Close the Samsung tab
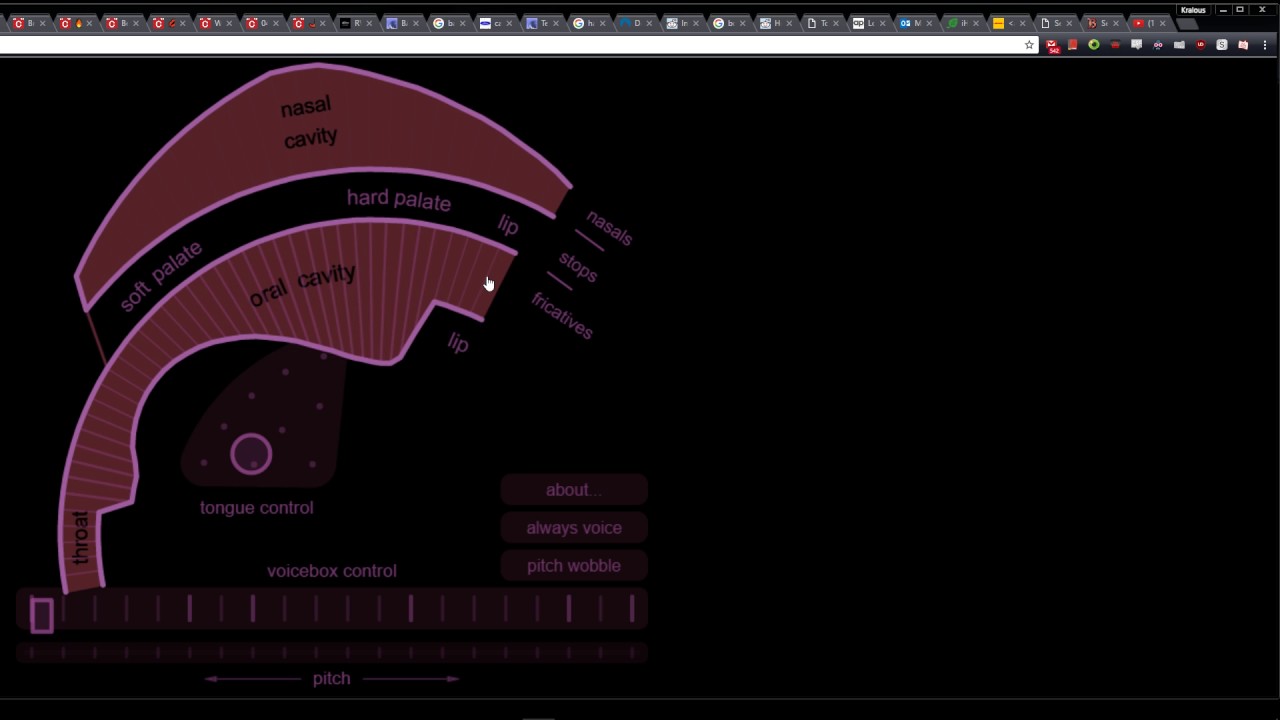 point(509,23)
